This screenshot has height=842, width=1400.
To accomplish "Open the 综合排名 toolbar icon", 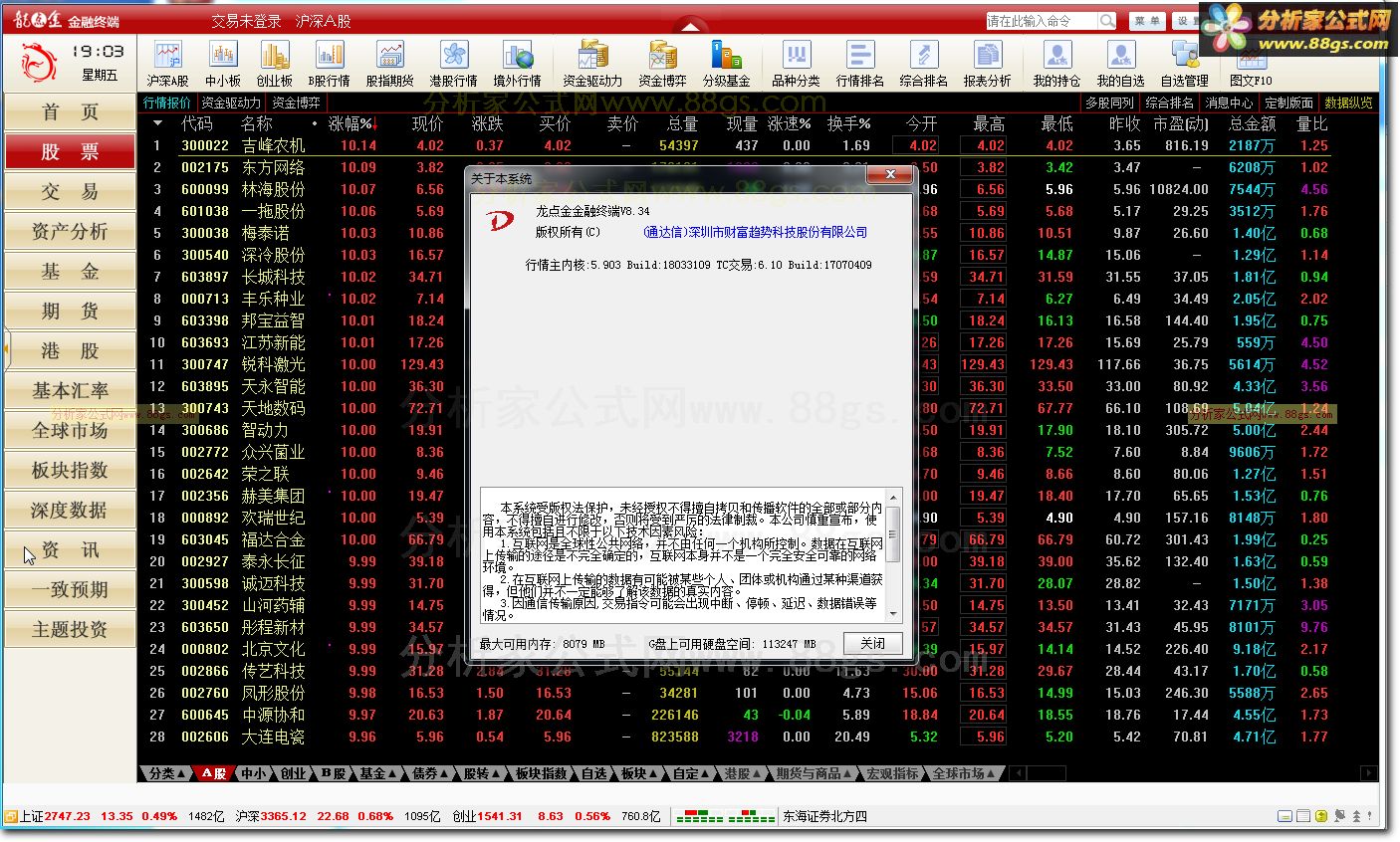I will click(x=923, y=63).
